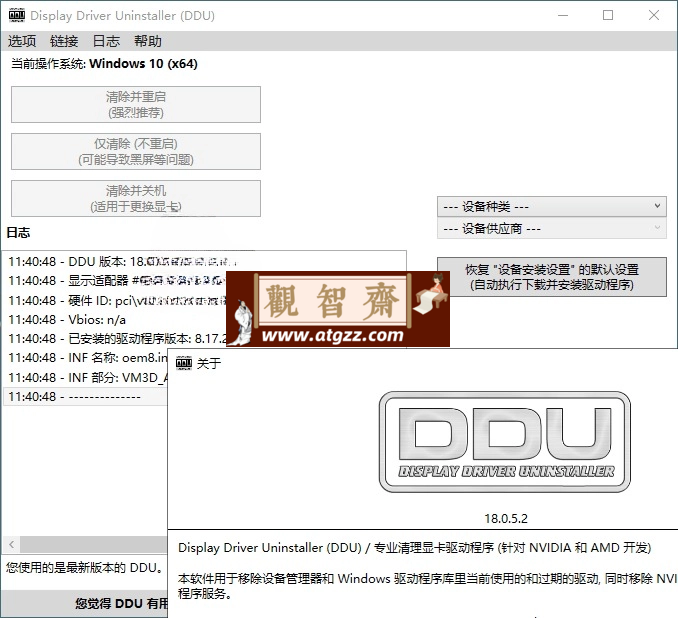The height and width of the screenshot is (618, 678).
Task: Click the log scrollbar left arrow
Action: pyautogui.click(x=12, y=544)
